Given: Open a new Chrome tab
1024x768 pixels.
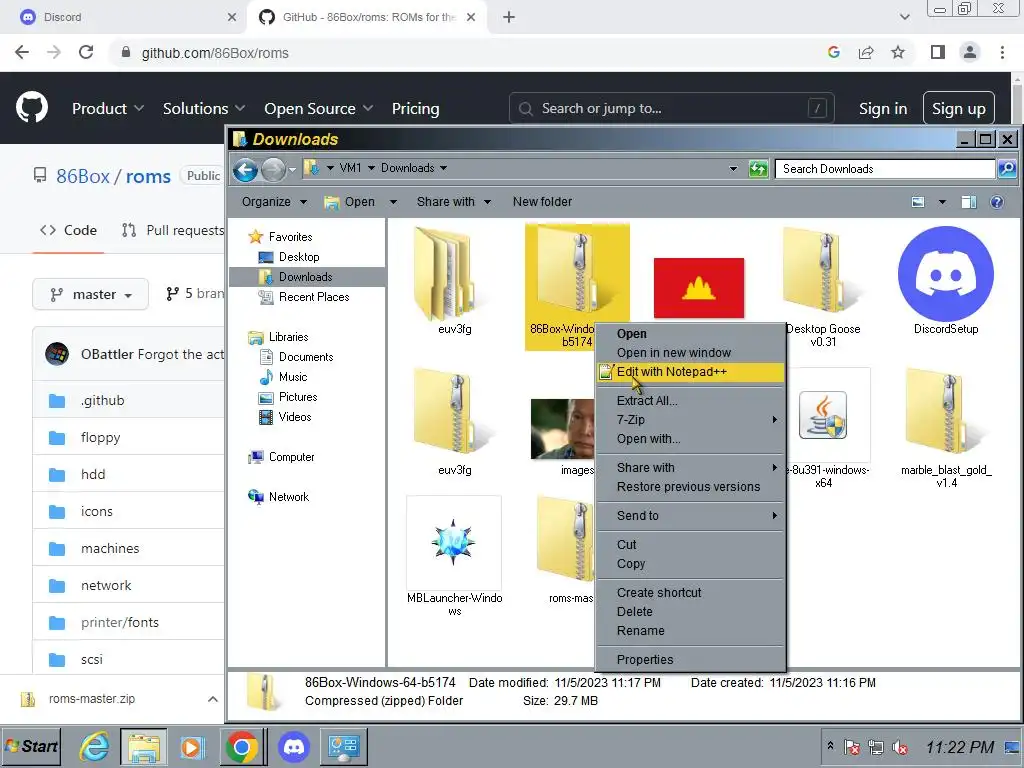Looking at the screenshot, I should pyautogui.click(x=509, y=17).
